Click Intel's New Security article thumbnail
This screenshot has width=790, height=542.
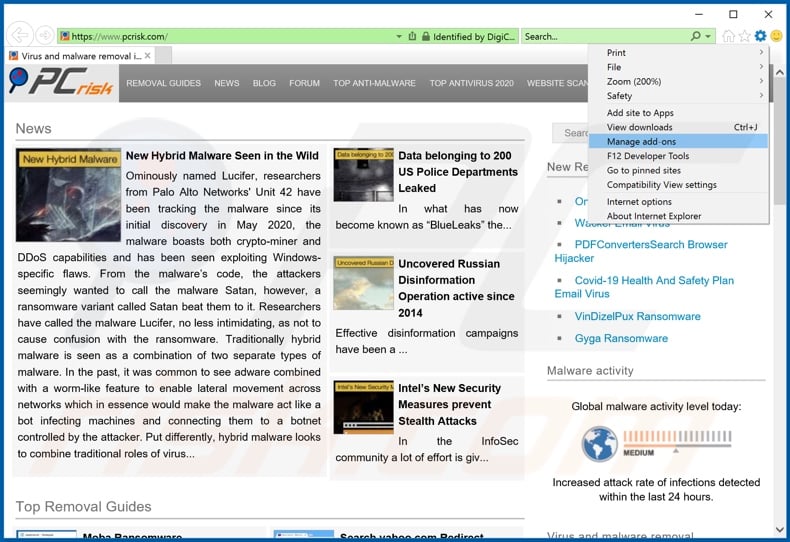pos(363,408)
